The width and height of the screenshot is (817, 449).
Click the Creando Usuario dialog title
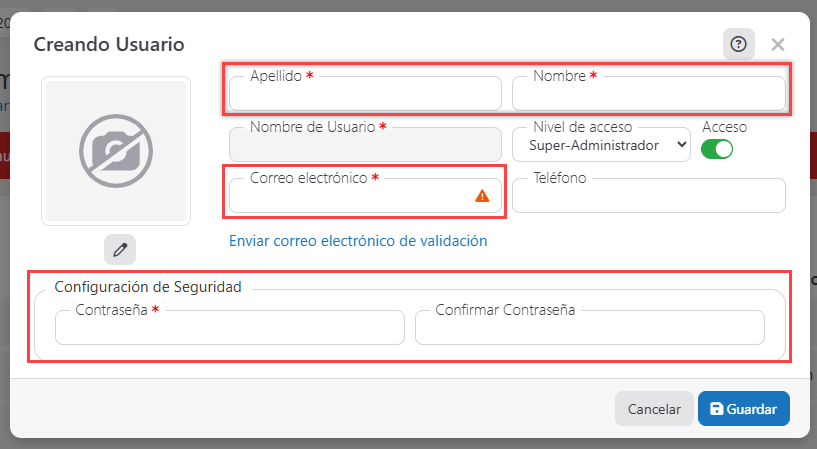click(x=109, y=44)
